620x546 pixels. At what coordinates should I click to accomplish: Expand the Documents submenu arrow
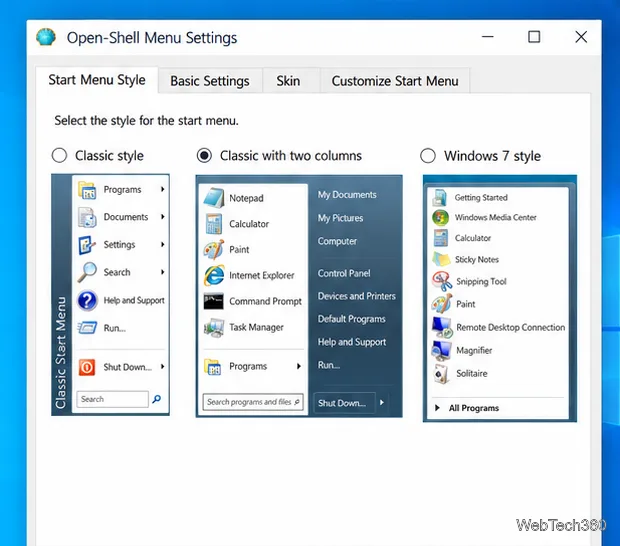162,217
